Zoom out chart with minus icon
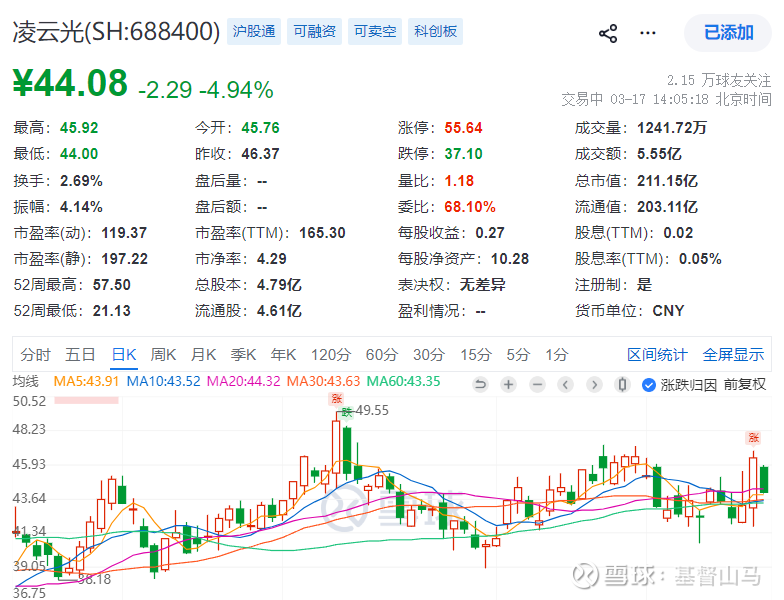The image size is (784, 600). (x=538, y=384)
